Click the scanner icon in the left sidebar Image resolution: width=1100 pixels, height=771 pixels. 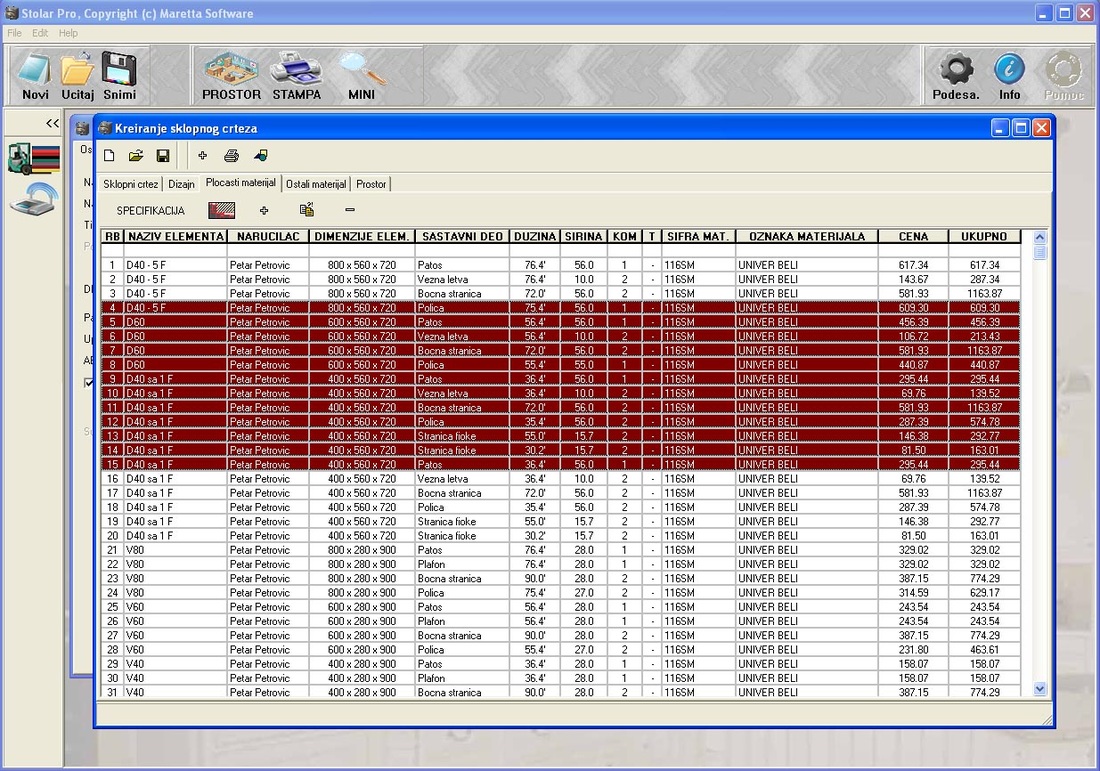[x=33, y=198]
